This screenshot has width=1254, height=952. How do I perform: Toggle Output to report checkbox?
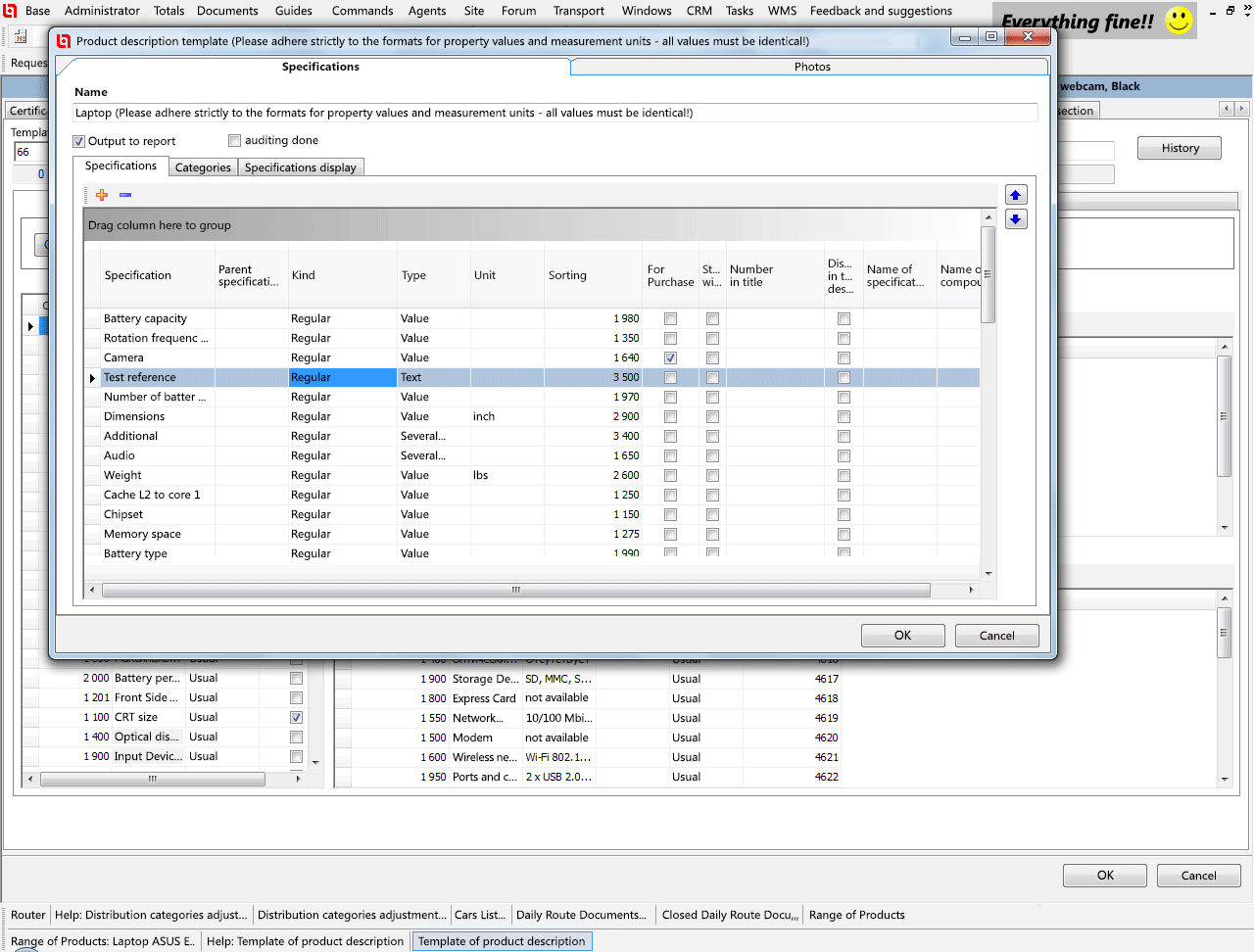[79, 141]
